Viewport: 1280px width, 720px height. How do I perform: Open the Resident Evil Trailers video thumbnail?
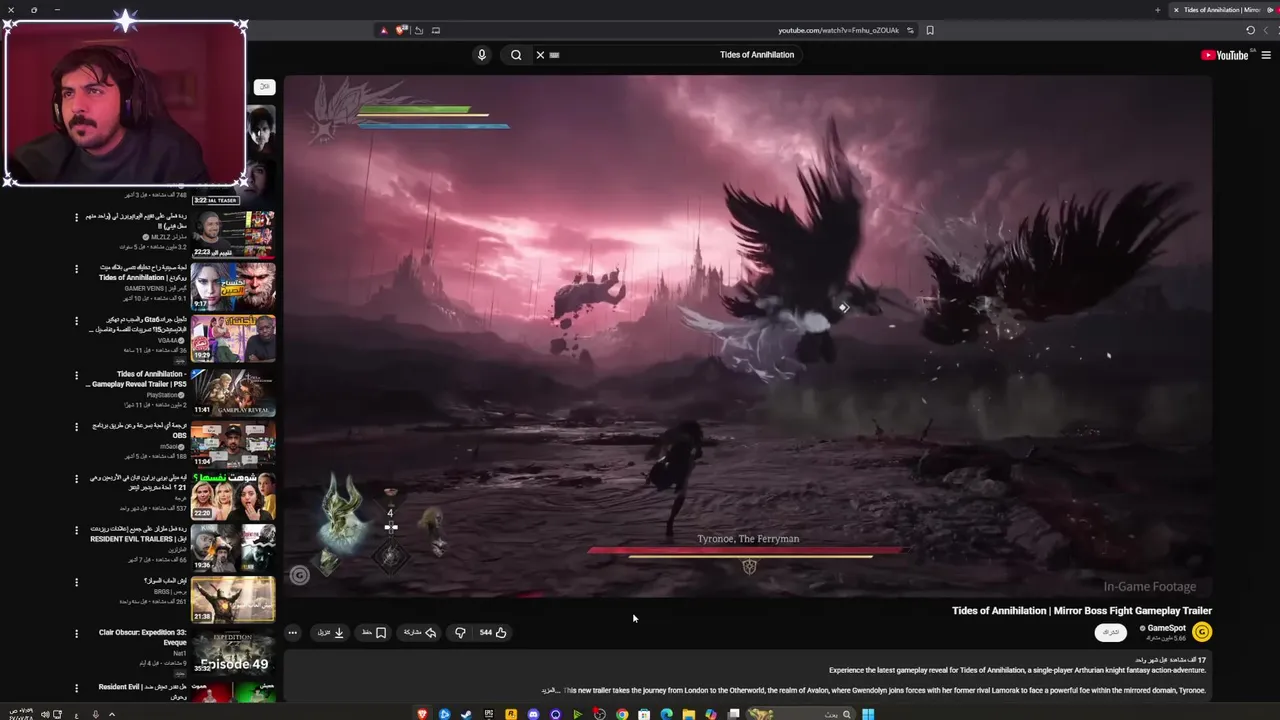[233, 547]
